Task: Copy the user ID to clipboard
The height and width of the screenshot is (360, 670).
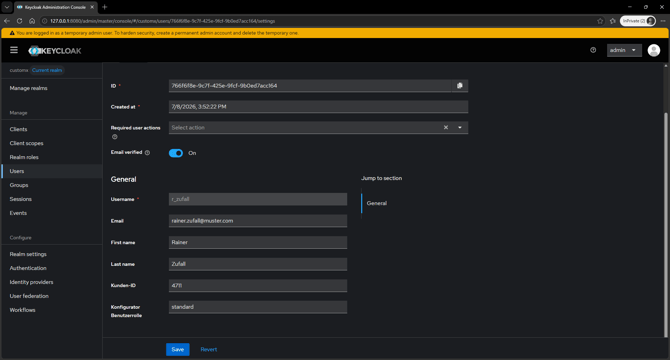Action: 460,86
